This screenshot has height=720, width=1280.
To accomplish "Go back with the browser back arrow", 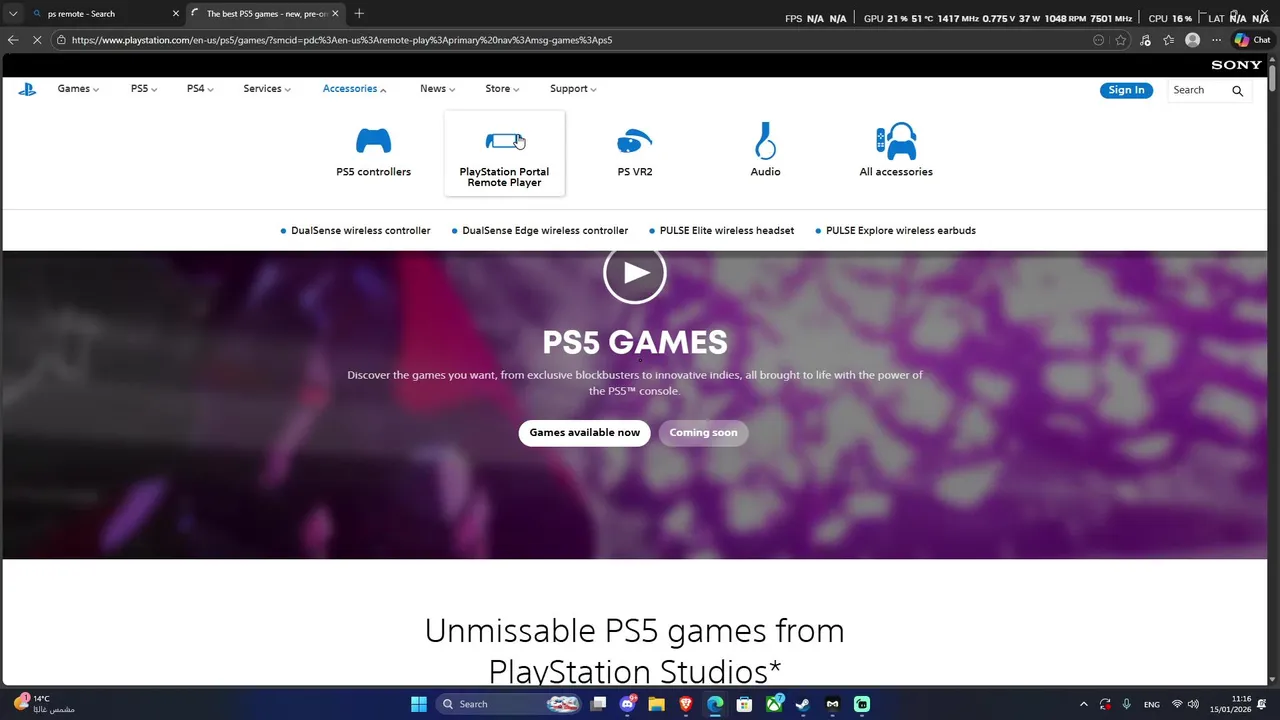I will [13, 40].
